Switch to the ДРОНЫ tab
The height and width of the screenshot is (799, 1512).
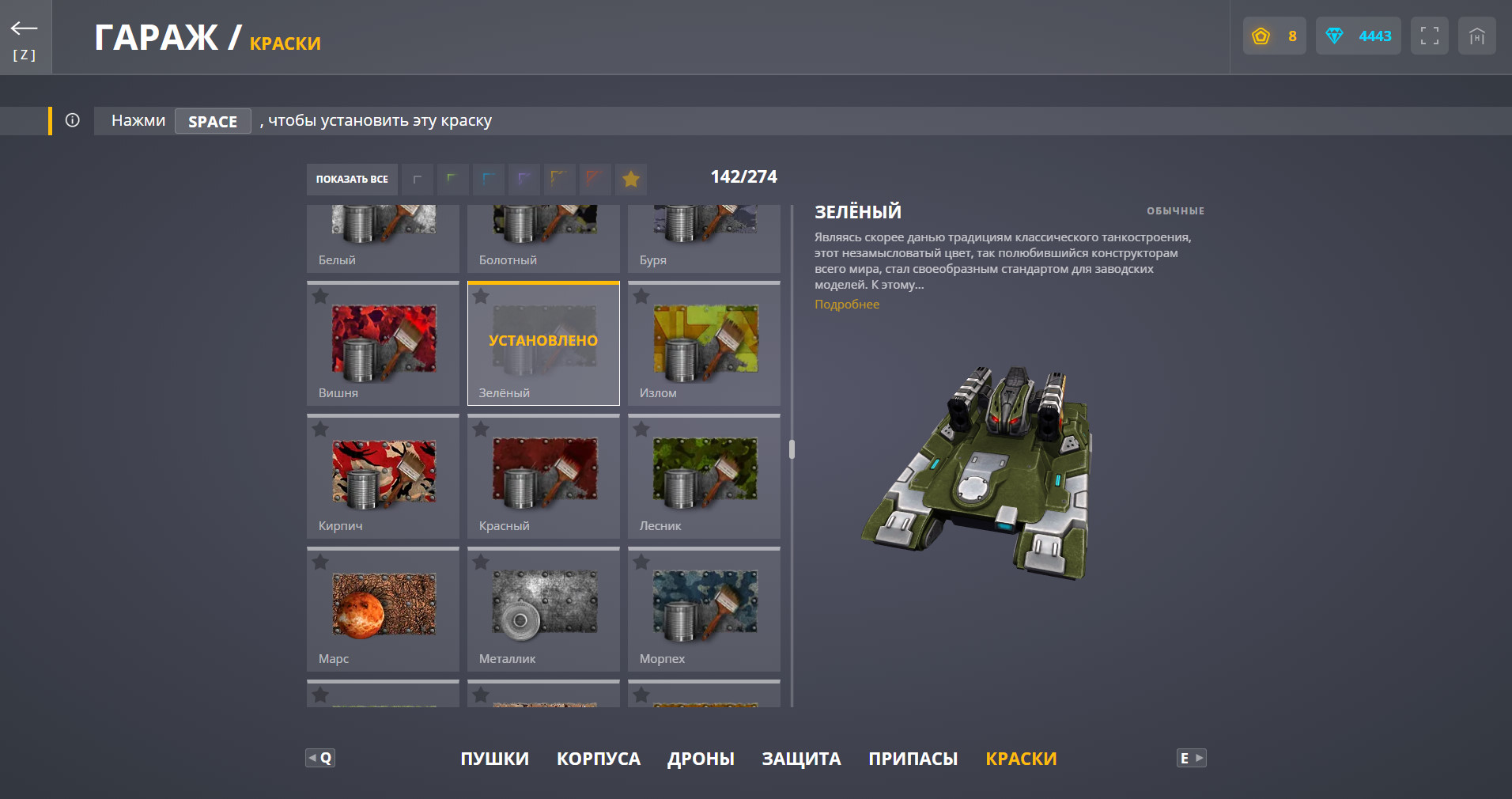pos(701,759)
